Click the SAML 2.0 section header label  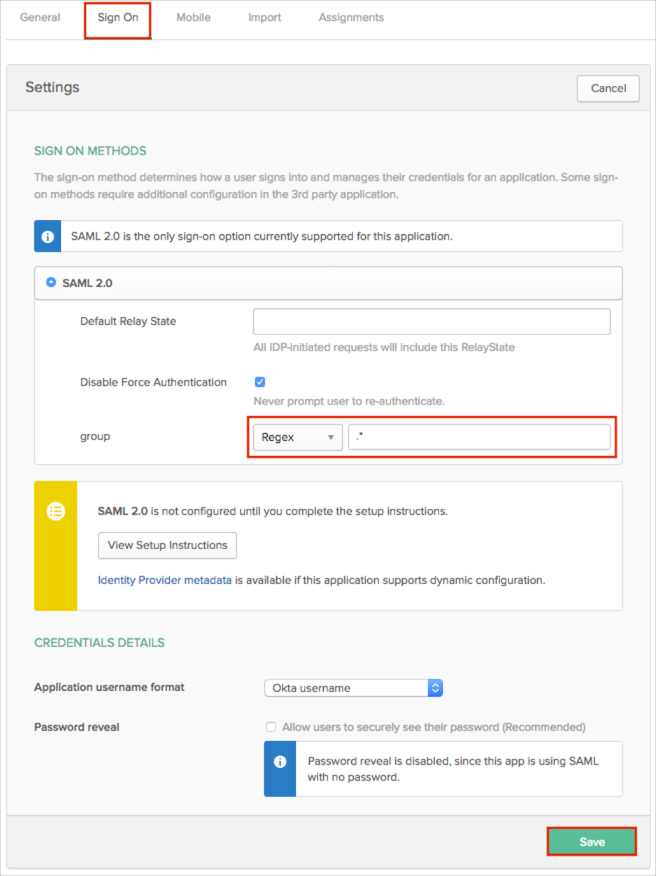(87, 283)
